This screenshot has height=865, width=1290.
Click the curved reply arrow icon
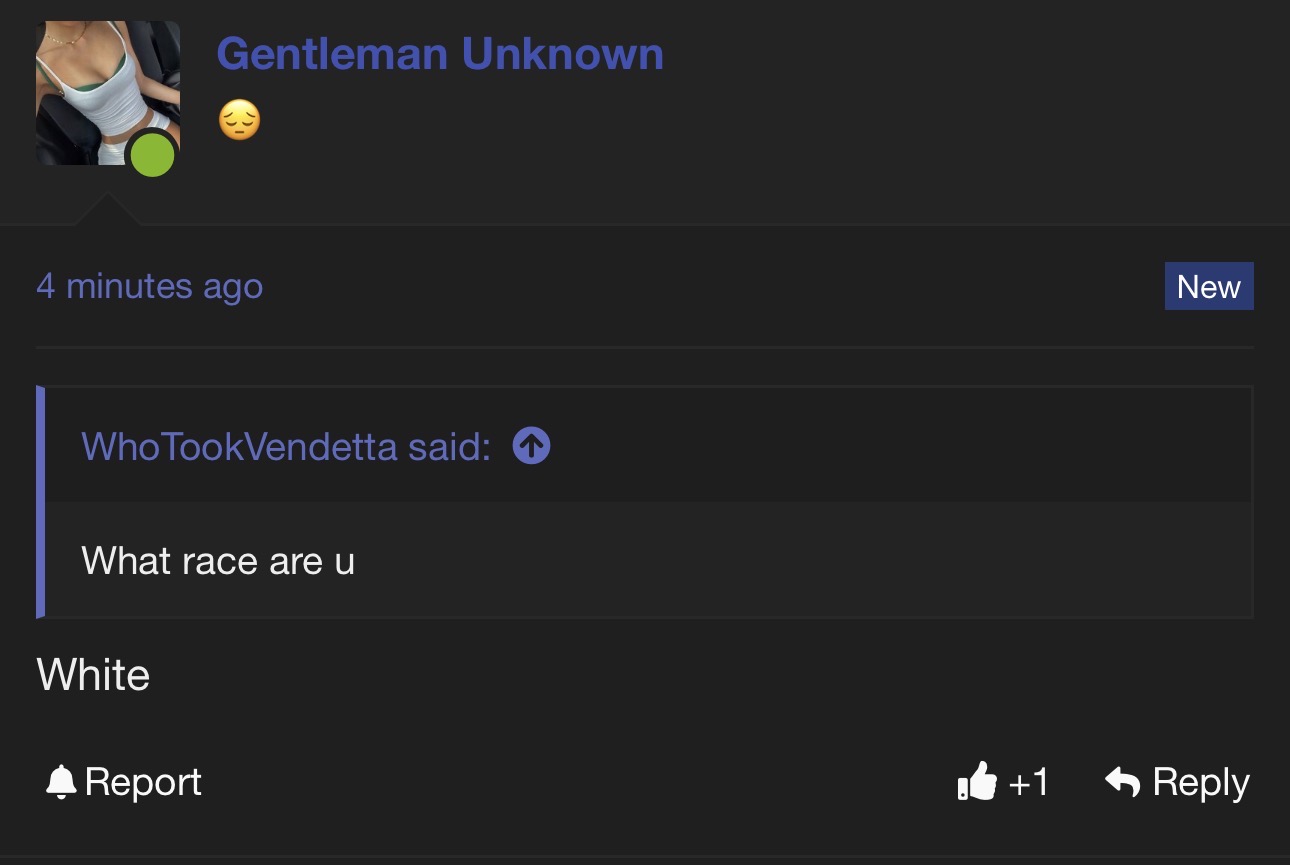point(1123,782)
